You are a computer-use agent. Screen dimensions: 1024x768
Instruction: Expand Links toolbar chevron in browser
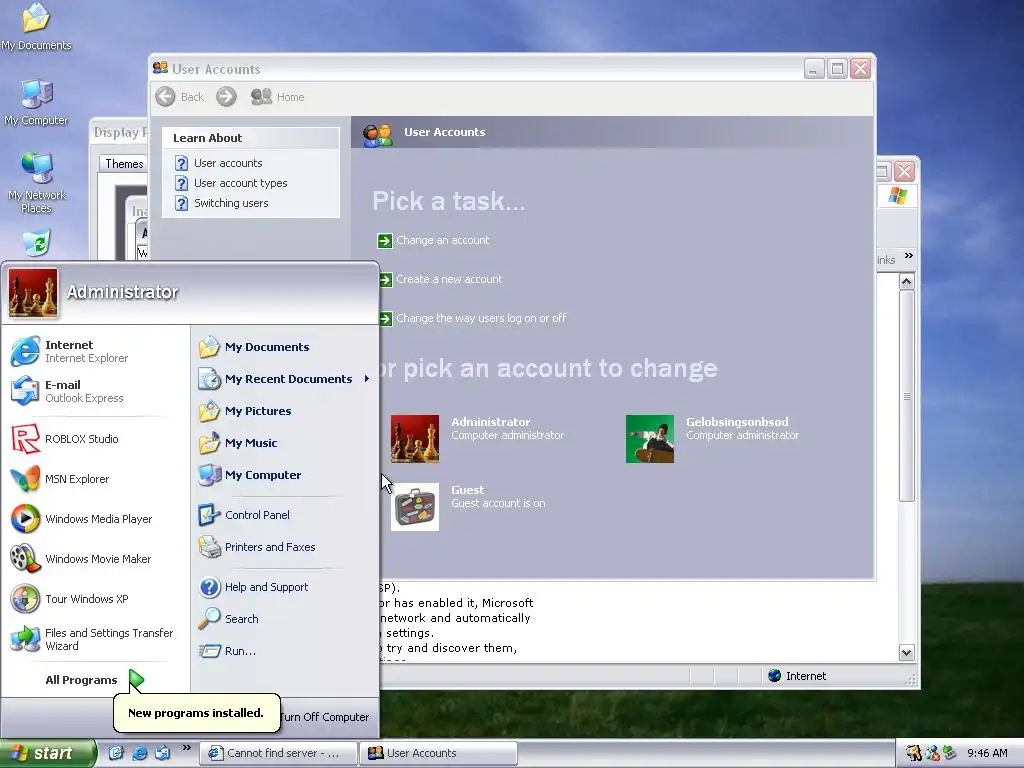(x=909, y=256)
